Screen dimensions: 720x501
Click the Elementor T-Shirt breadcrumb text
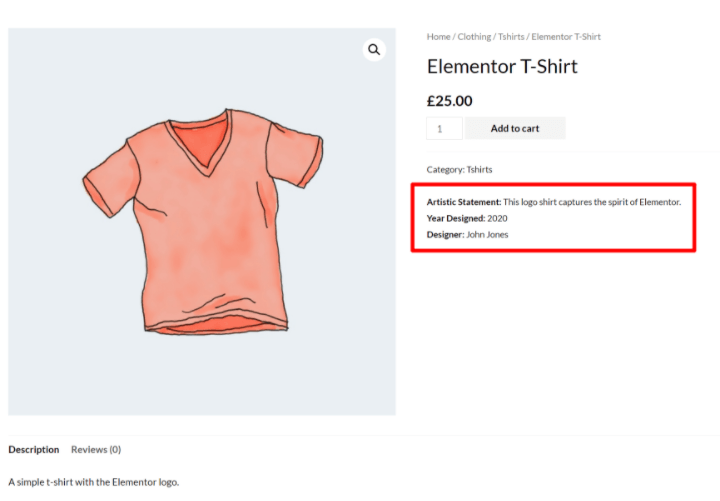coord(566,37)
